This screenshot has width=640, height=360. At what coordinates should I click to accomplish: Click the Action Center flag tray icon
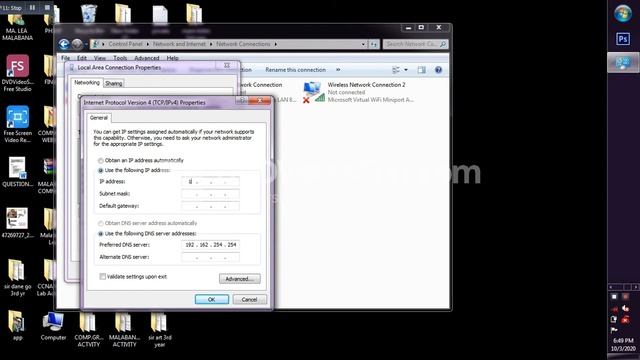613,330
